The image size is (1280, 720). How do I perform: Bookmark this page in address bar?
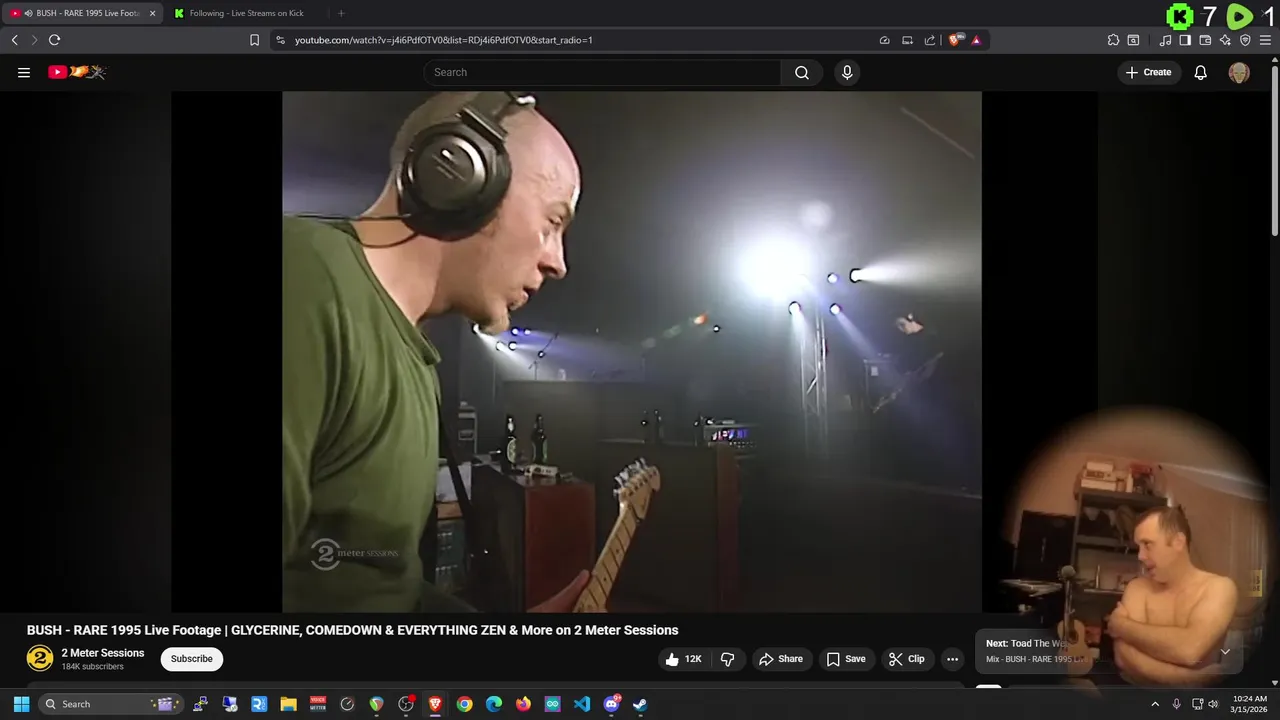click(254, 40)
